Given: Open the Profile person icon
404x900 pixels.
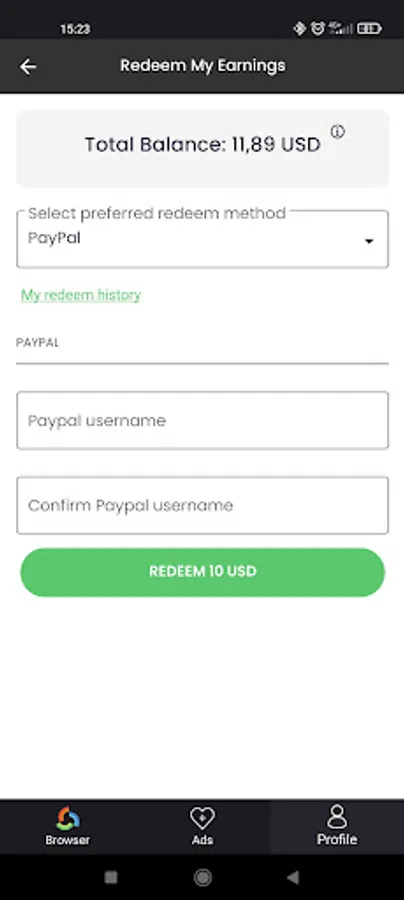Looking at the screenshot, I should pyautogui.click(x=337, y=817).
